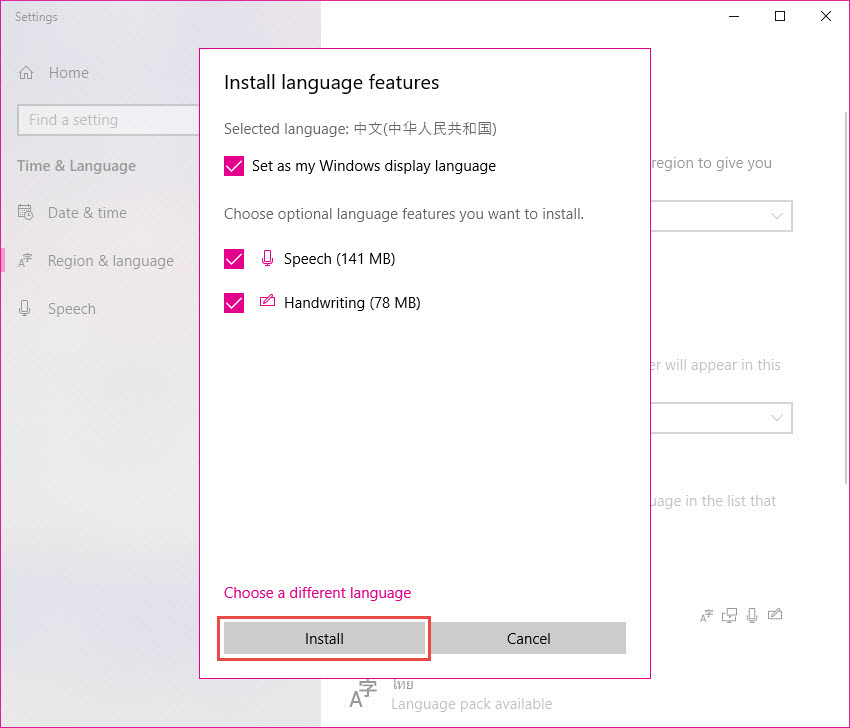Viewport: 850px width, 728px height.
Task: Click the Cancel button
Action: (529, 639)
